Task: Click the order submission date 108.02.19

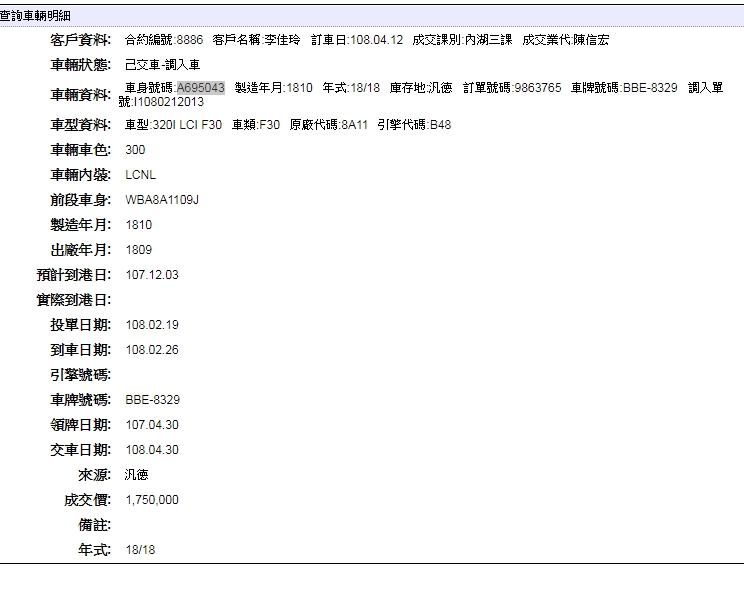Action: pos(152,325)
